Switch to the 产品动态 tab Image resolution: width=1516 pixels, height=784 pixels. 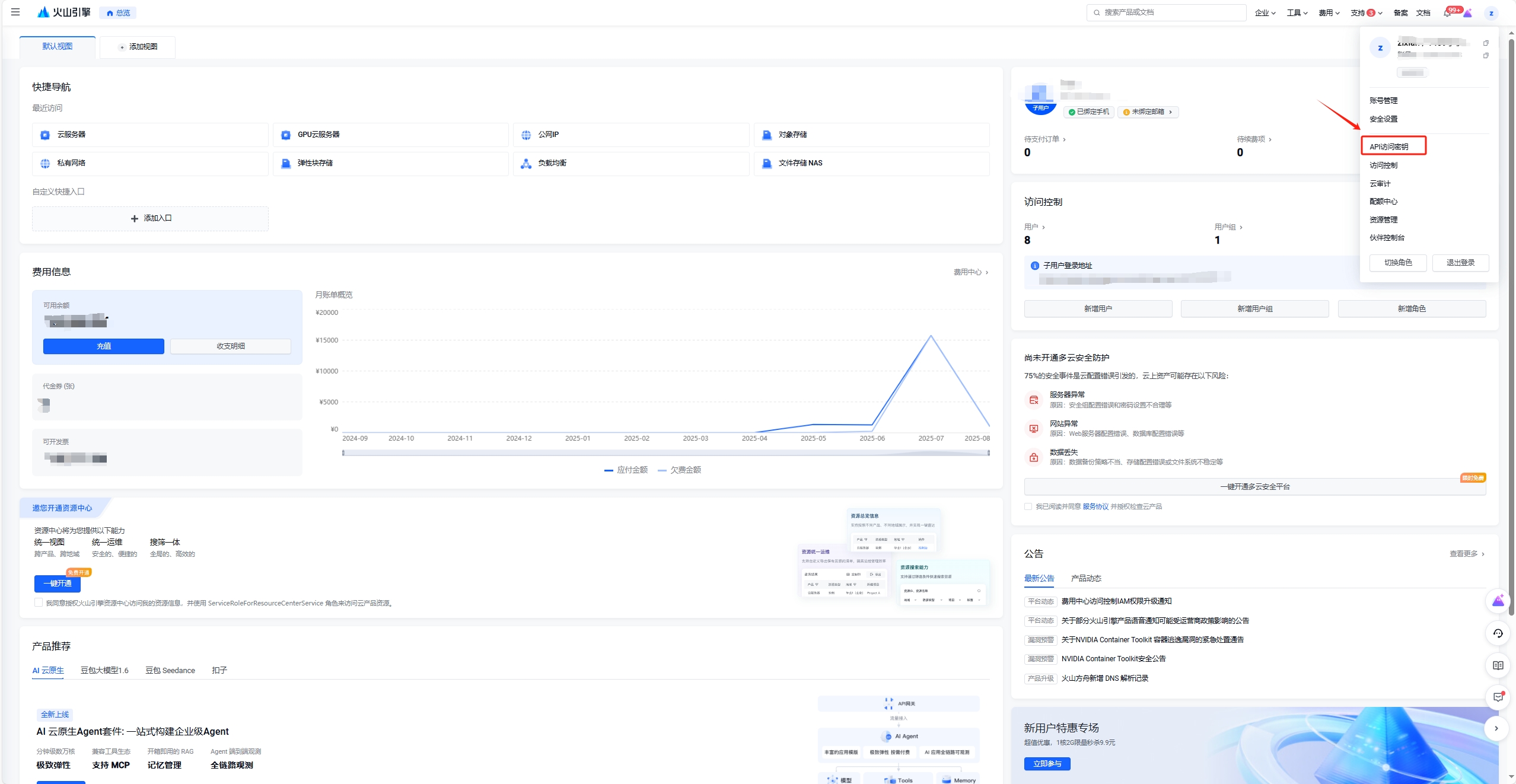coord(1085,578)
